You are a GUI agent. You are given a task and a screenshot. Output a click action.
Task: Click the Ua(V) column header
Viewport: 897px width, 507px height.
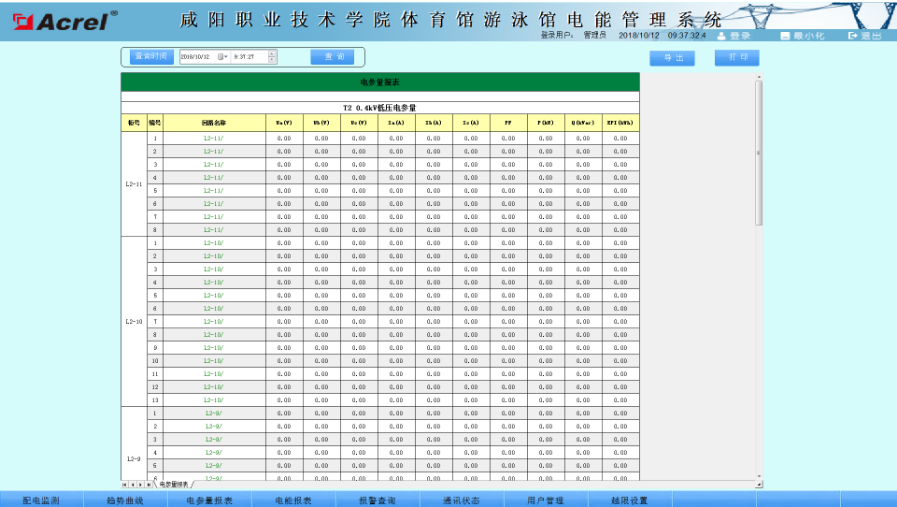tap(284, 123)
